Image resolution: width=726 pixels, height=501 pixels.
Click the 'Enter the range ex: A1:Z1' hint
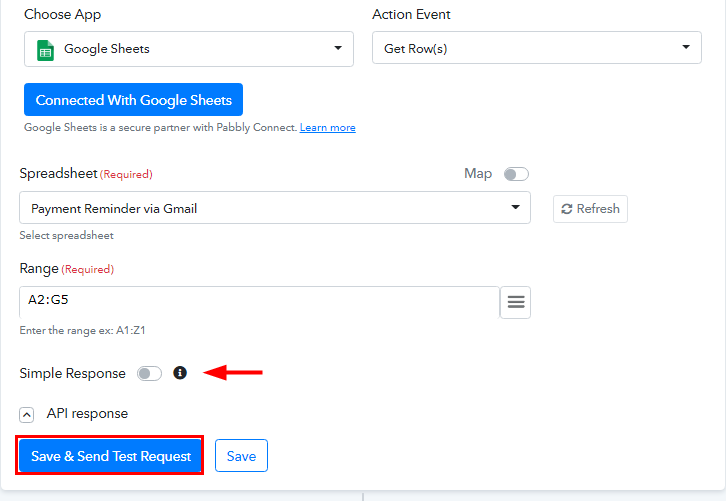tap(82, 331)
